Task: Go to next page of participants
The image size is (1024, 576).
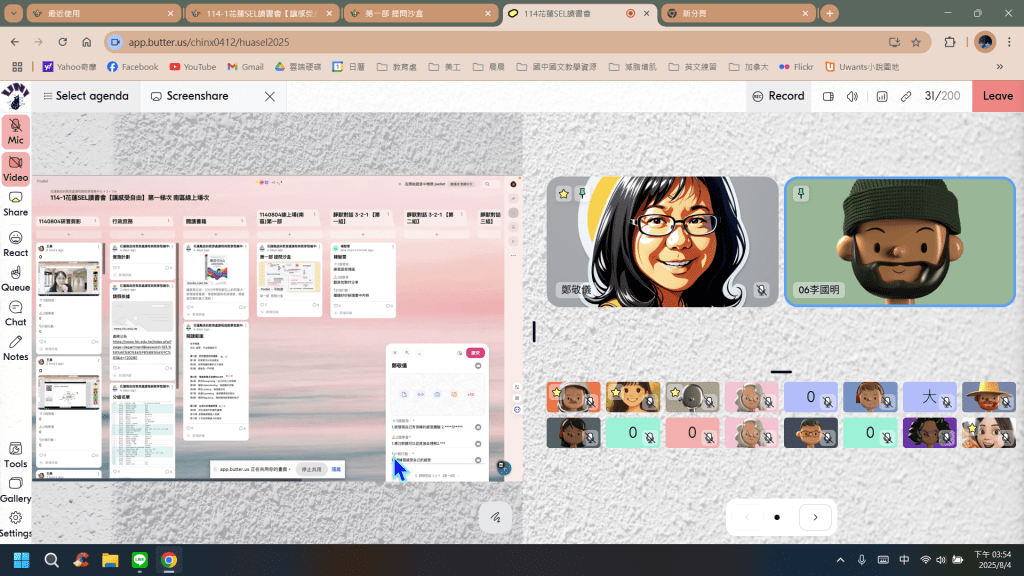Action: (x=816, y=517)
